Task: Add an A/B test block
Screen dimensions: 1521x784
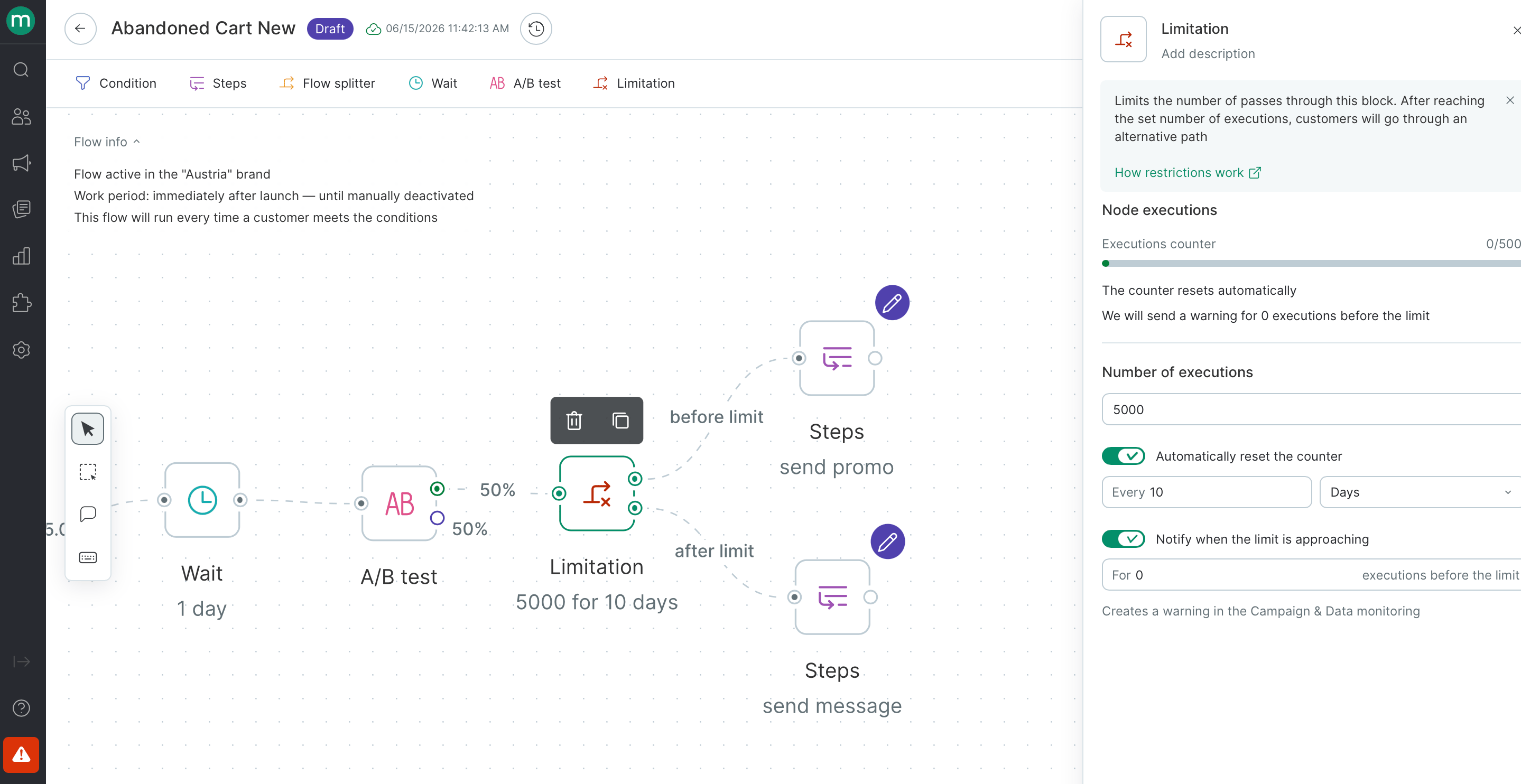Action: coord(525,83)
